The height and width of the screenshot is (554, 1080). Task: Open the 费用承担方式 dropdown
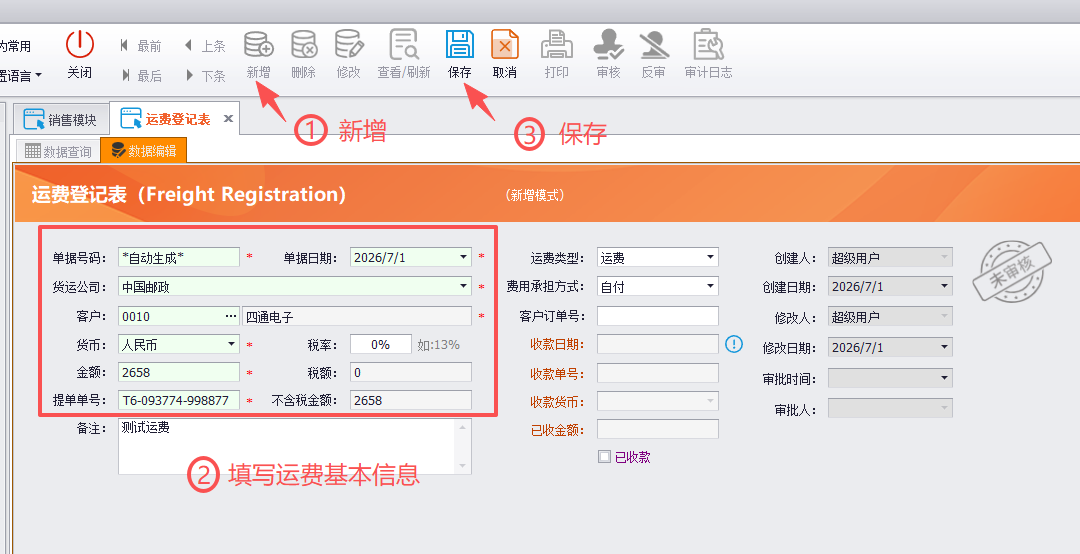(710, 286)
